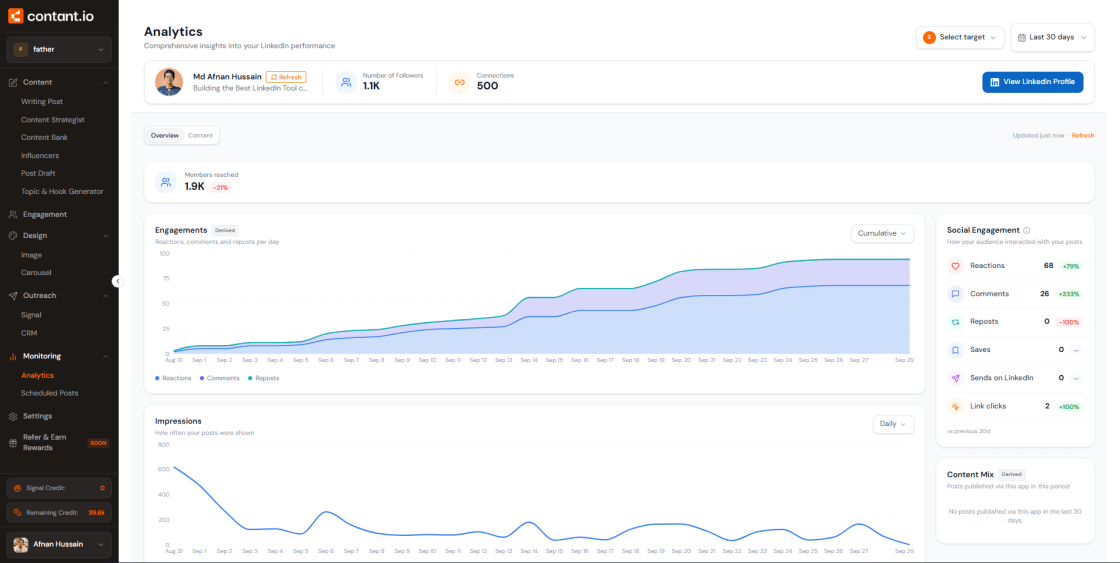1120x563 pixels.
Task: Toggle the Comments legend series
Action: tap(219, 378)
